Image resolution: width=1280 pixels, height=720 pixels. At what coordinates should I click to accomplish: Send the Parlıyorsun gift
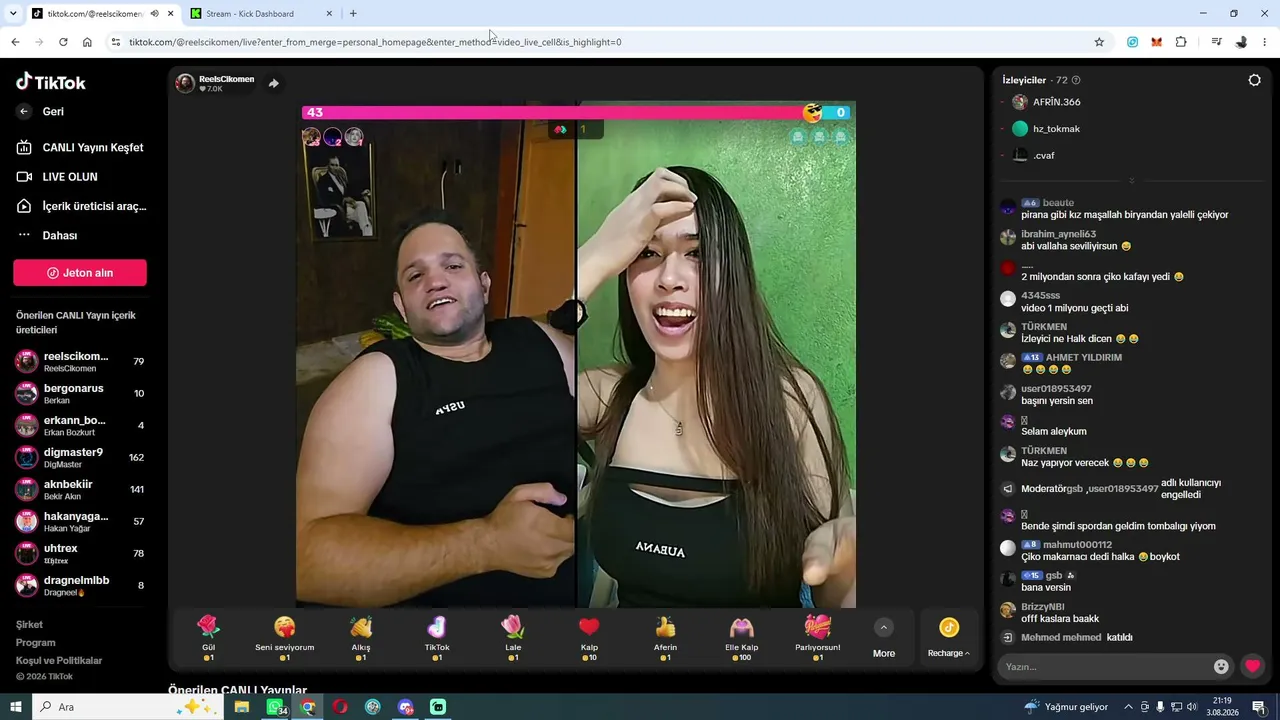pyautogui.click(x=818, y=637)
